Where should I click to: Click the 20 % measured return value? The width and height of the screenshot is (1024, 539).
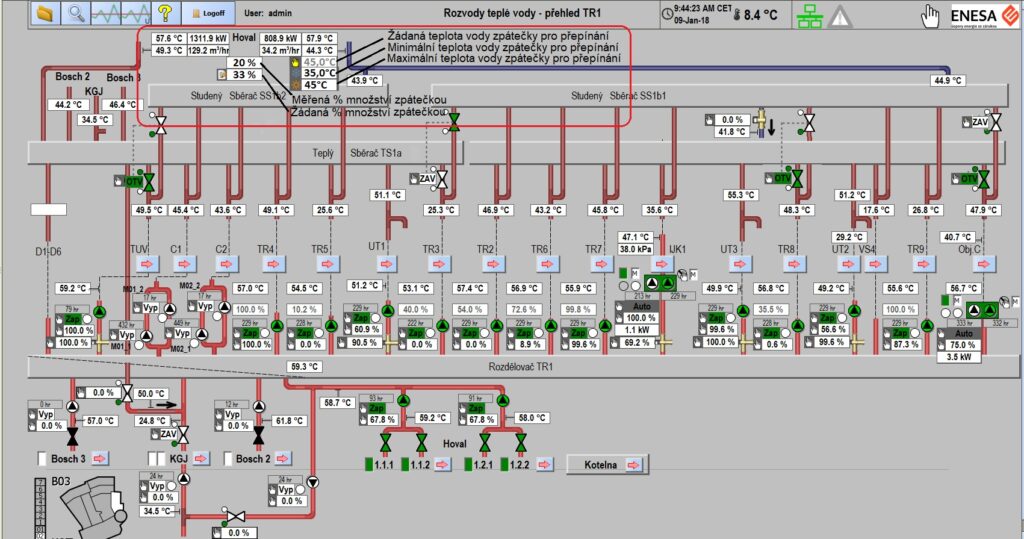(244, 63)
